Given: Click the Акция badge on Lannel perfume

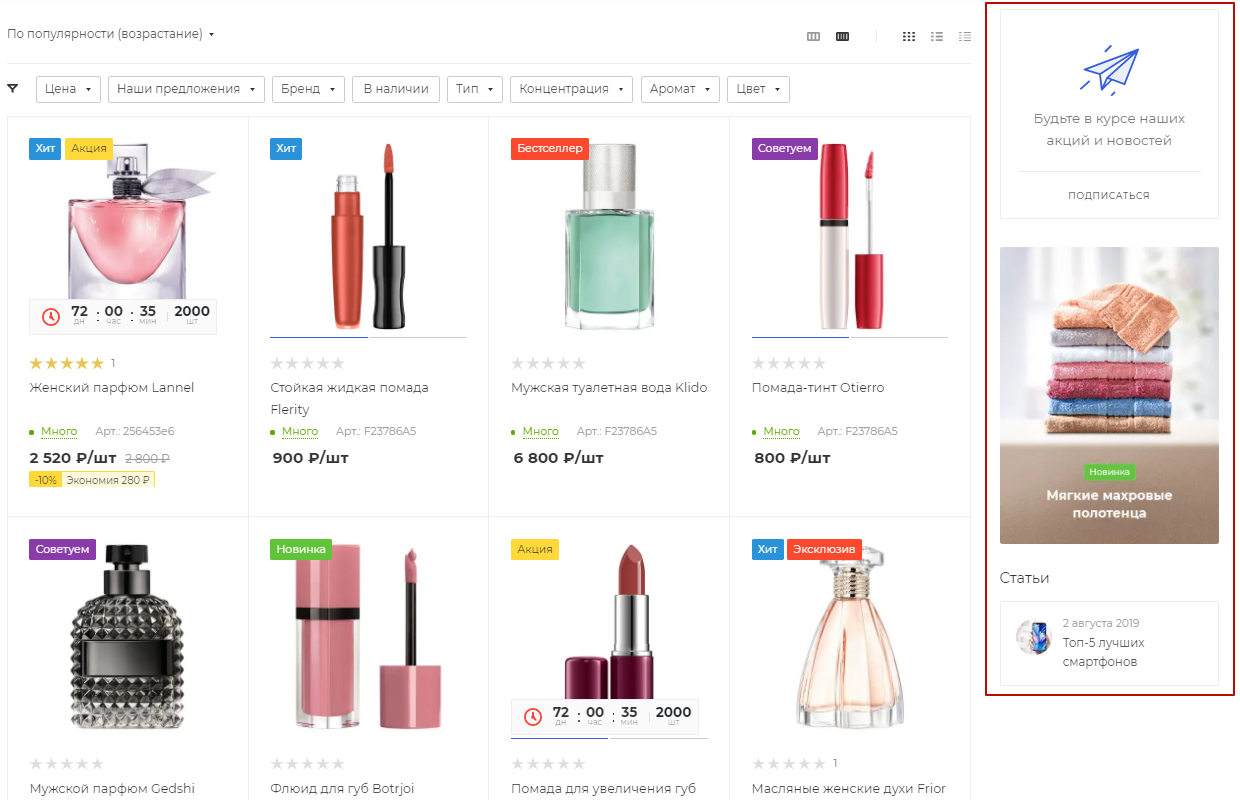Looking at the screenshot, I should tap(89, 149).
